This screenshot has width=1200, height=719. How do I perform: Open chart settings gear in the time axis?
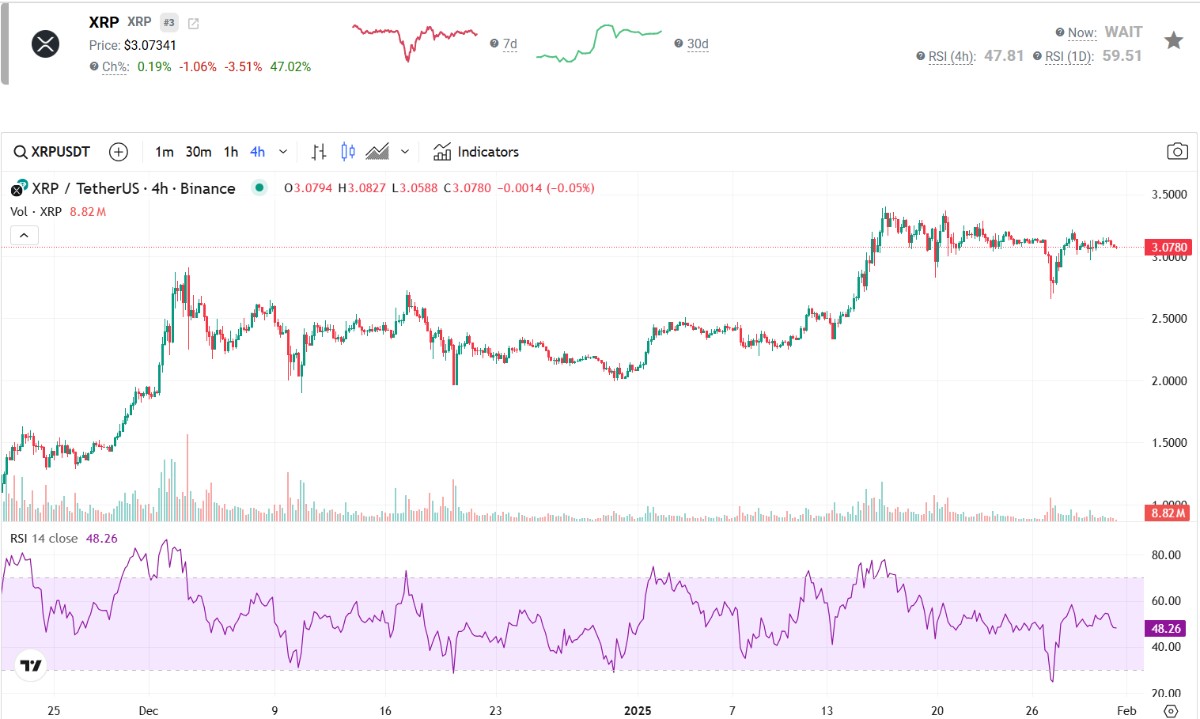(x=1170, y=710)
